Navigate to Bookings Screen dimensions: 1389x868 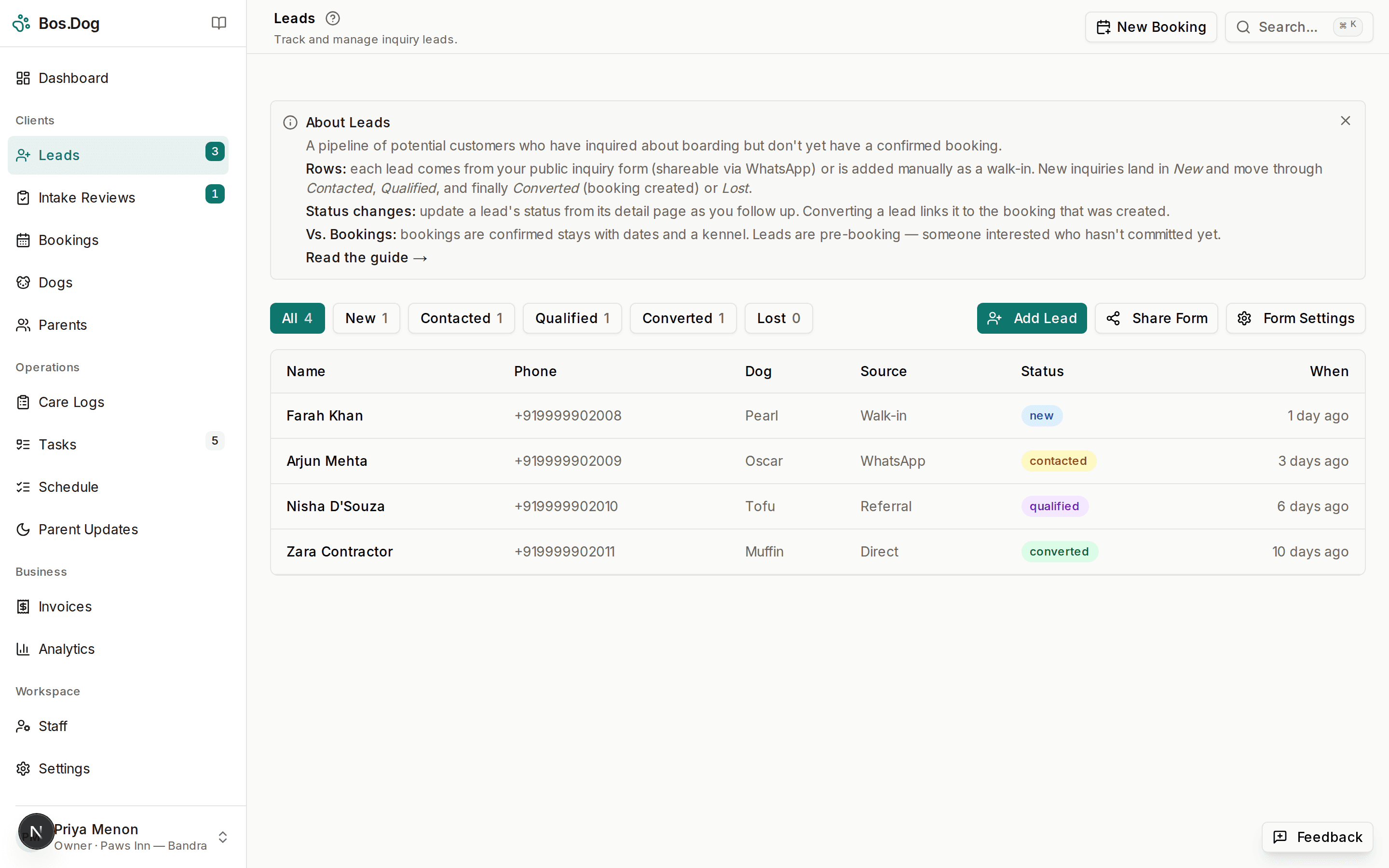tap(118, 240)
